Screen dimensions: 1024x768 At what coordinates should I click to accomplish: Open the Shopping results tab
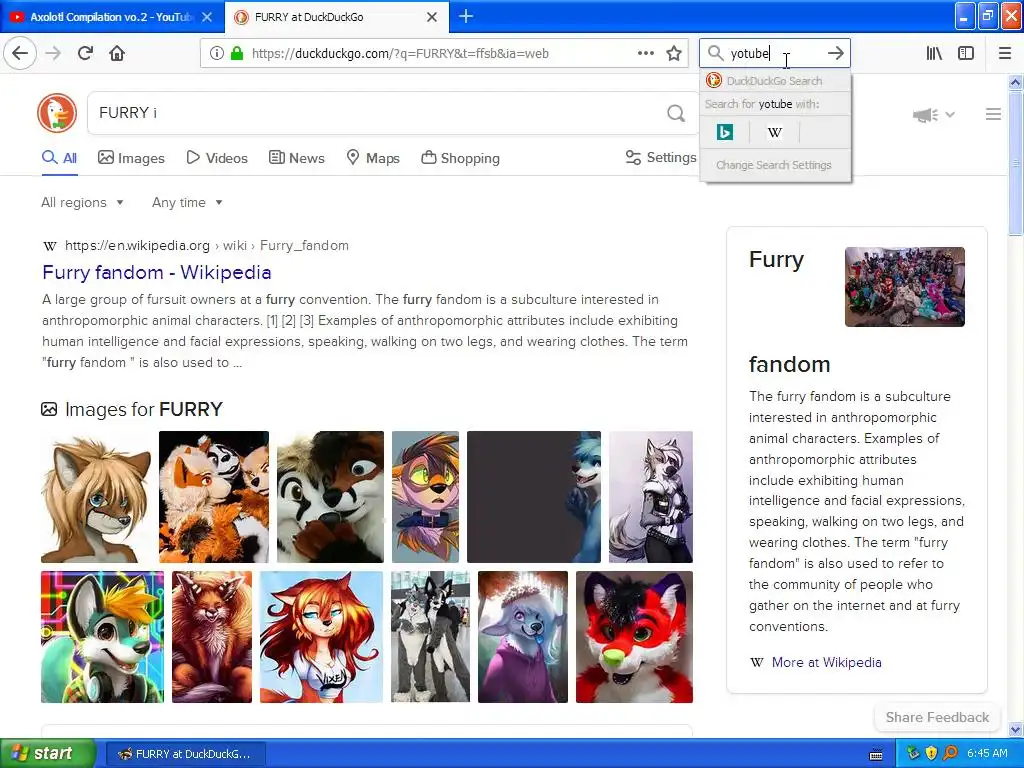(x=460, y=158)
